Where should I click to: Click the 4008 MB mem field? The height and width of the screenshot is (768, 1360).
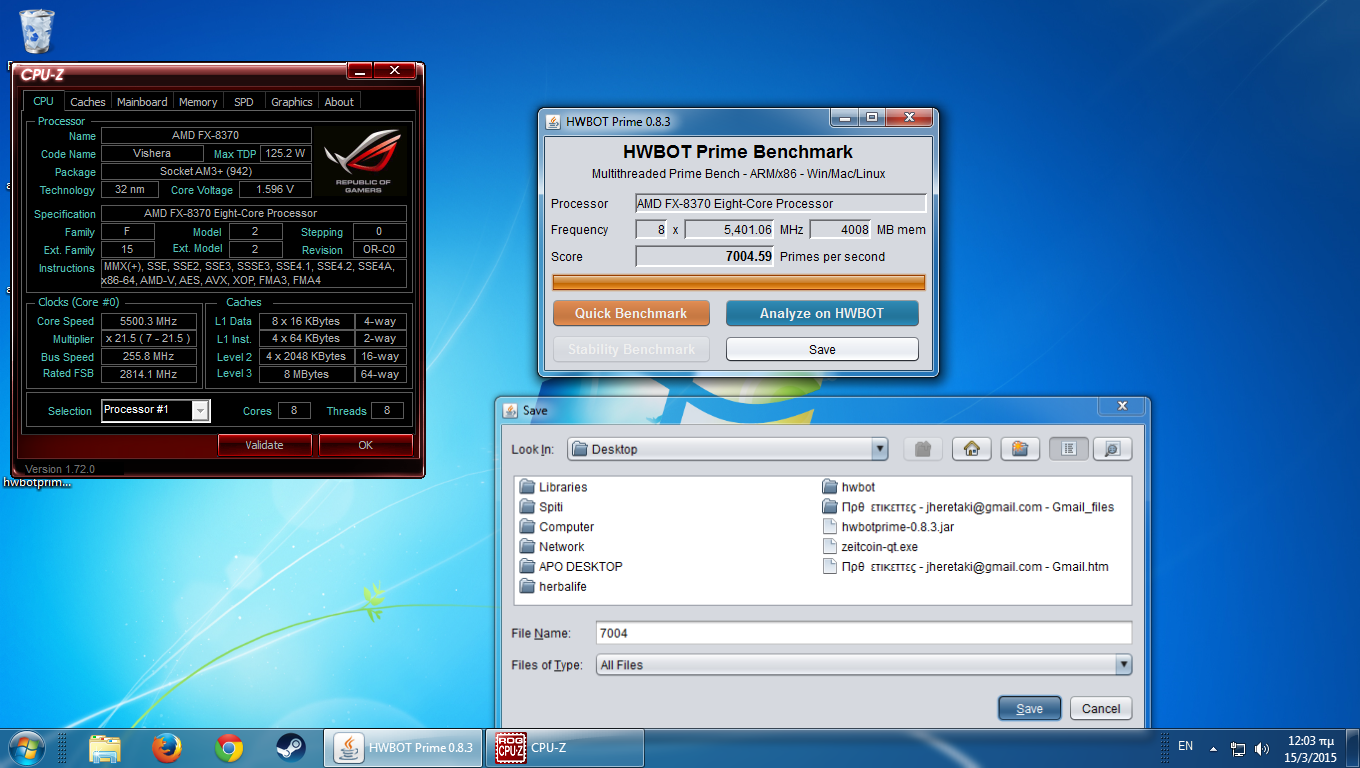[840, 229]
